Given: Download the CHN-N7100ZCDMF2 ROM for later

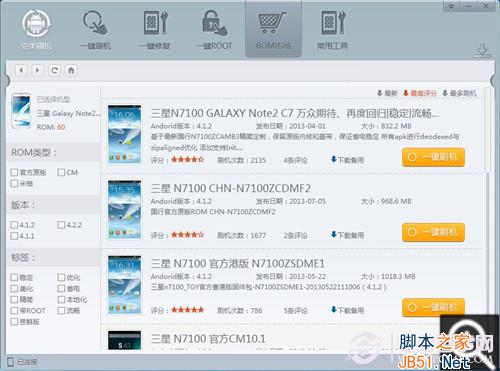Looking at the screenshot, I should [347, 235].
